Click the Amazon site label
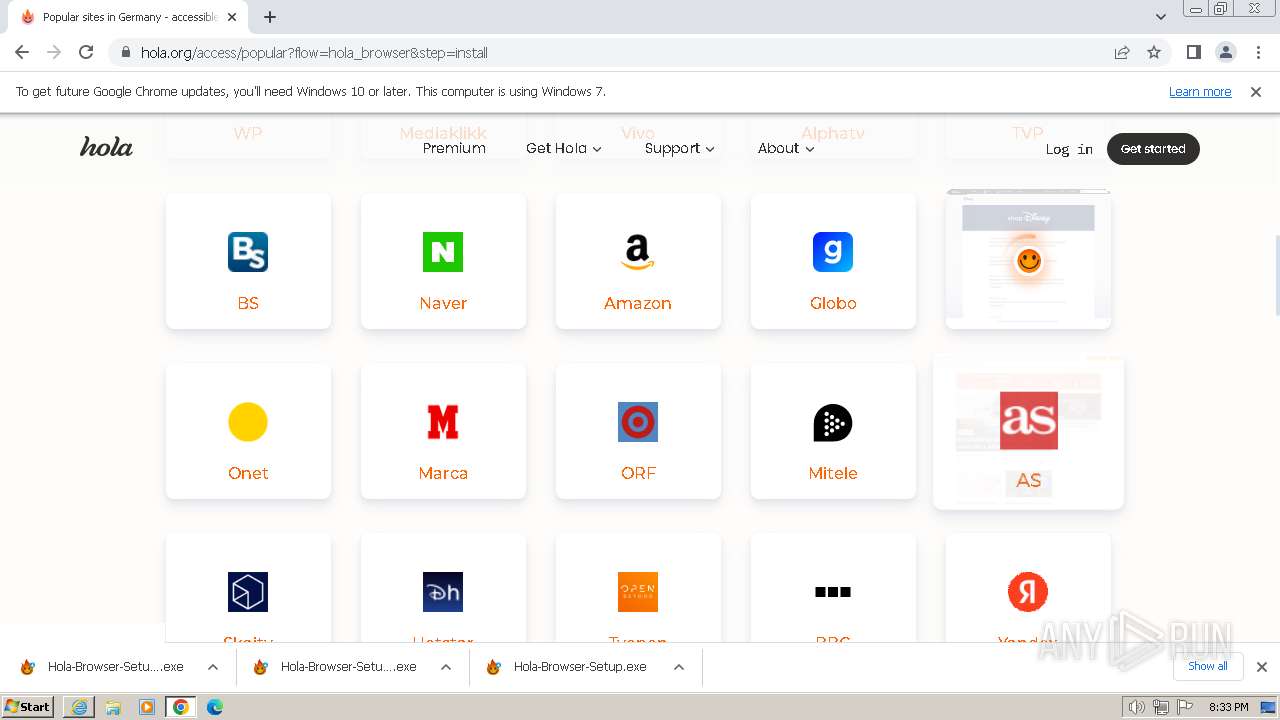The image size is (1280, 720). [x=637, y=303]
